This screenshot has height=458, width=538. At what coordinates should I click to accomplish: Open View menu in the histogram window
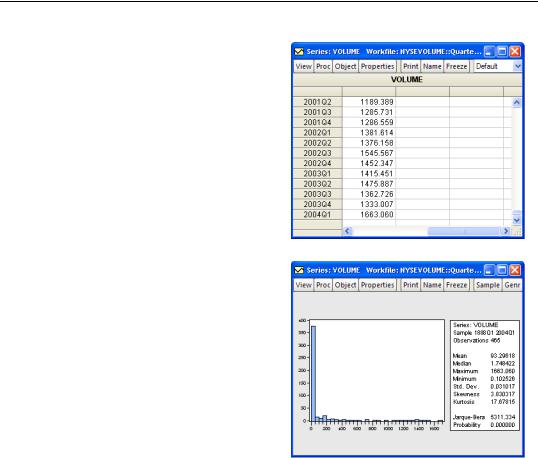coord(304,285)
